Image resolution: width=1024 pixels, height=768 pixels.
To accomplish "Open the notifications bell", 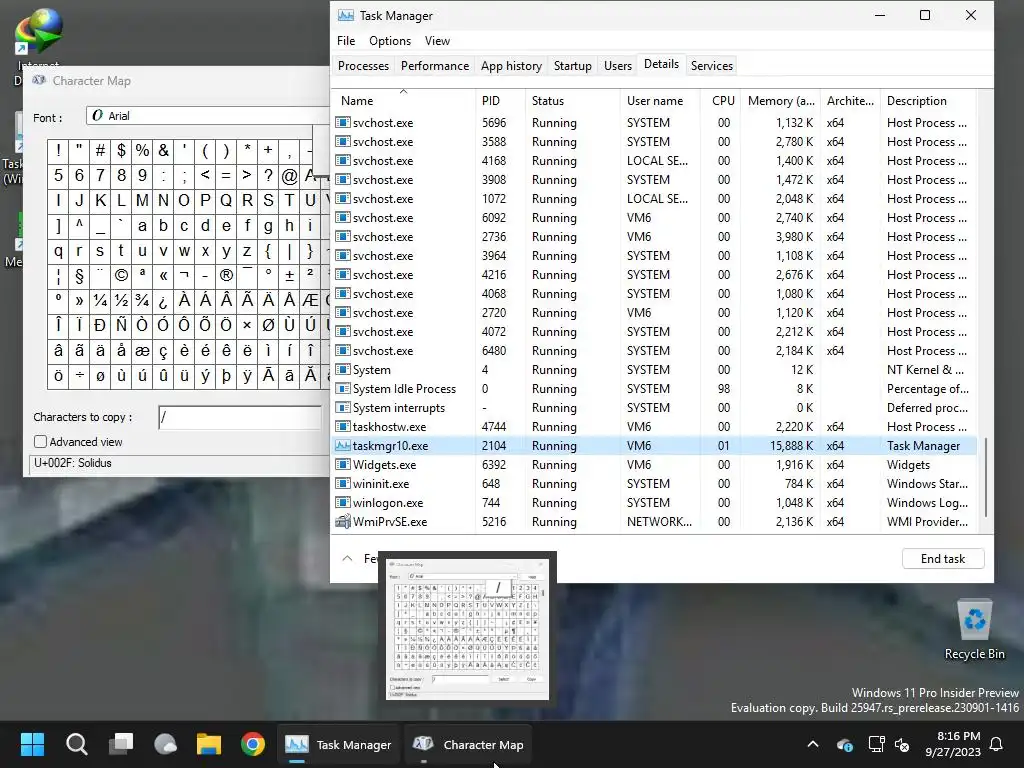I will click(997, 744).
